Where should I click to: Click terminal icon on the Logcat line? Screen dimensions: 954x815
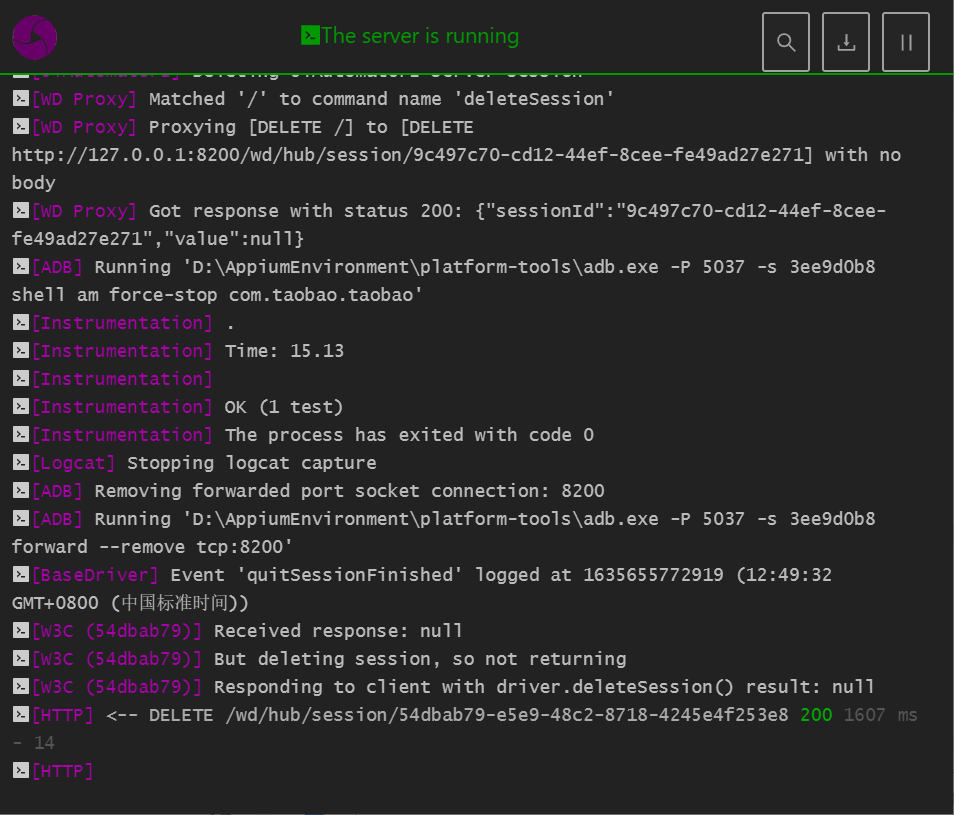click(20, 463)
